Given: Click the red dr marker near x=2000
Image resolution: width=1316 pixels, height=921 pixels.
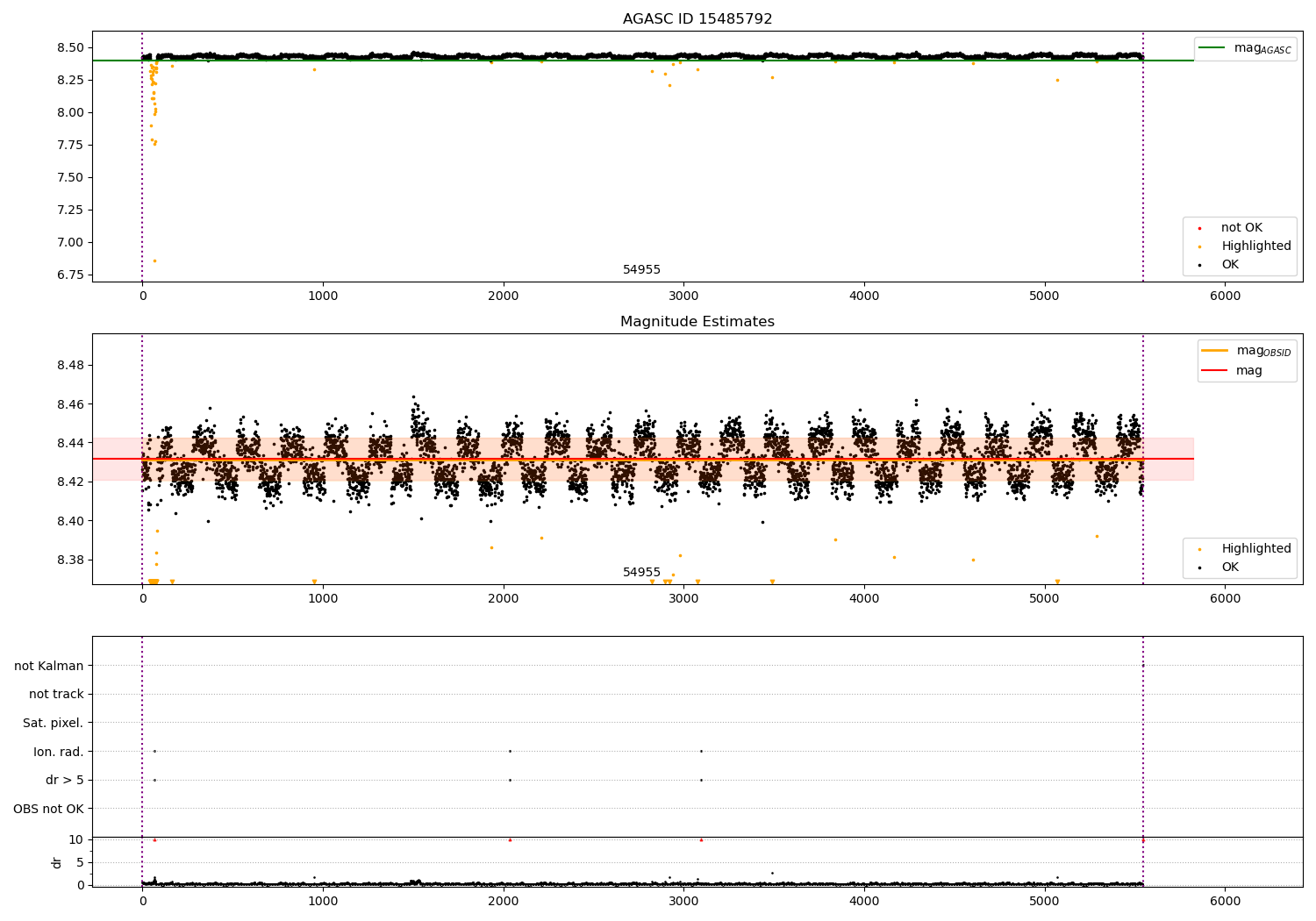Looking at the screenshot, I should [510, 839].
